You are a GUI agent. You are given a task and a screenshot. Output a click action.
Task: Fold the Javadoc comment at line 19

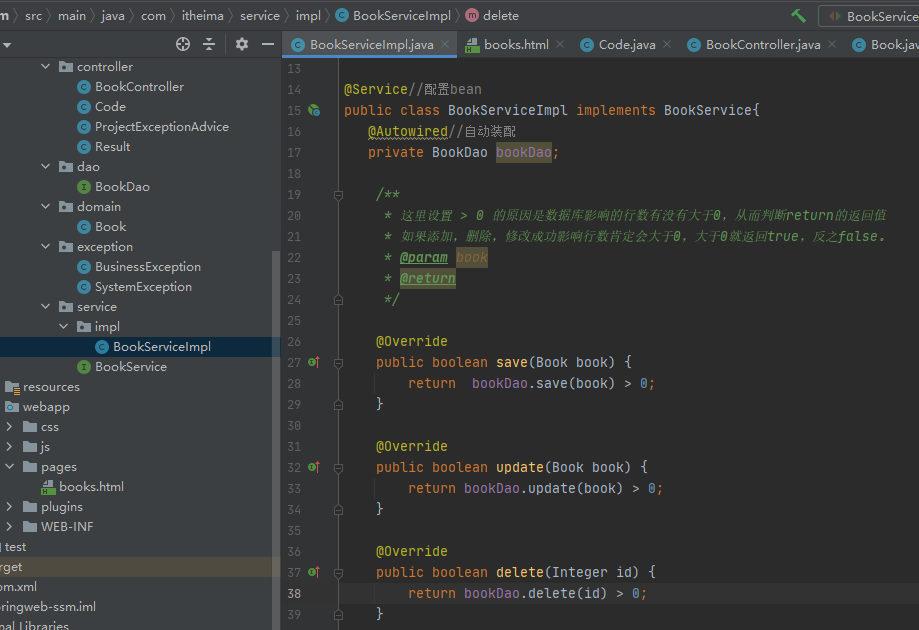pyautogui.click(x=338, y=195)
